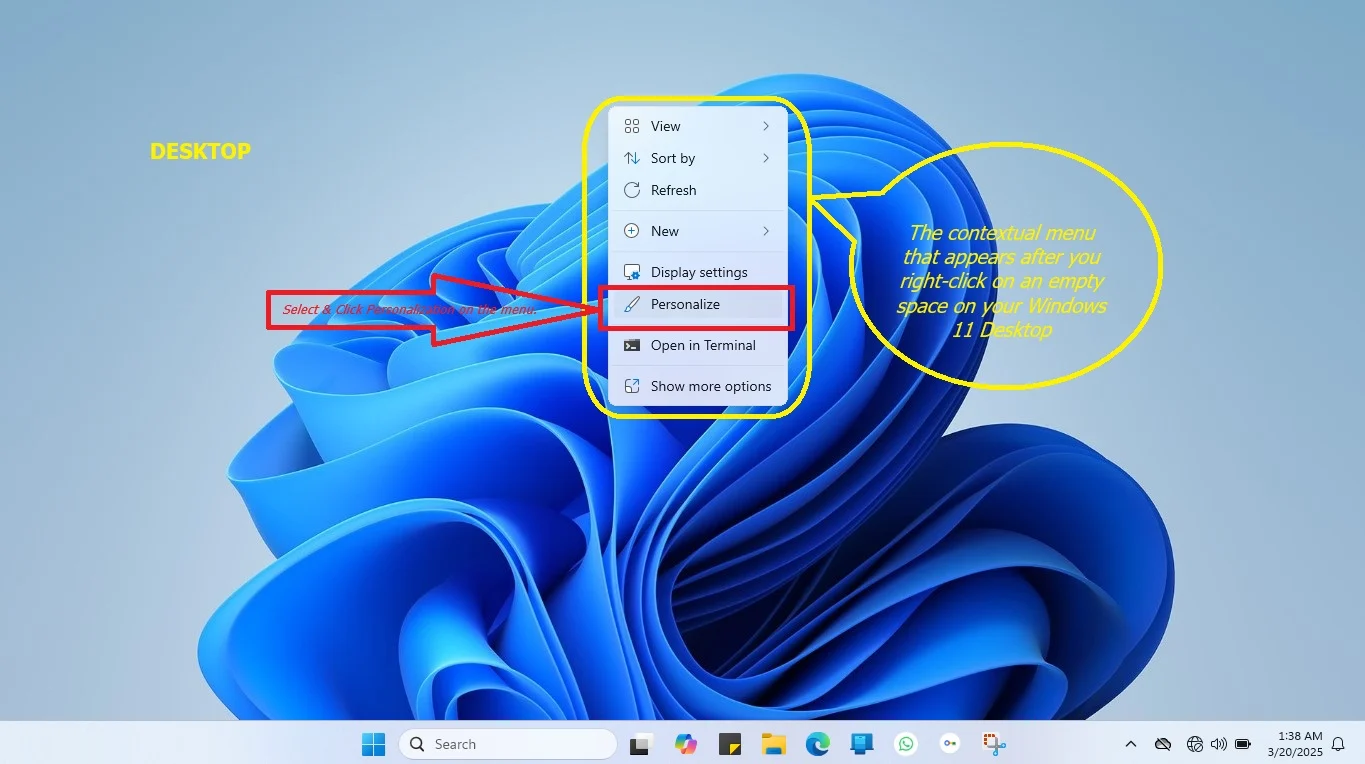1365x764 pixels.
Task: Launch Snipping Tool from the taskbar
Action: [993, 744]
